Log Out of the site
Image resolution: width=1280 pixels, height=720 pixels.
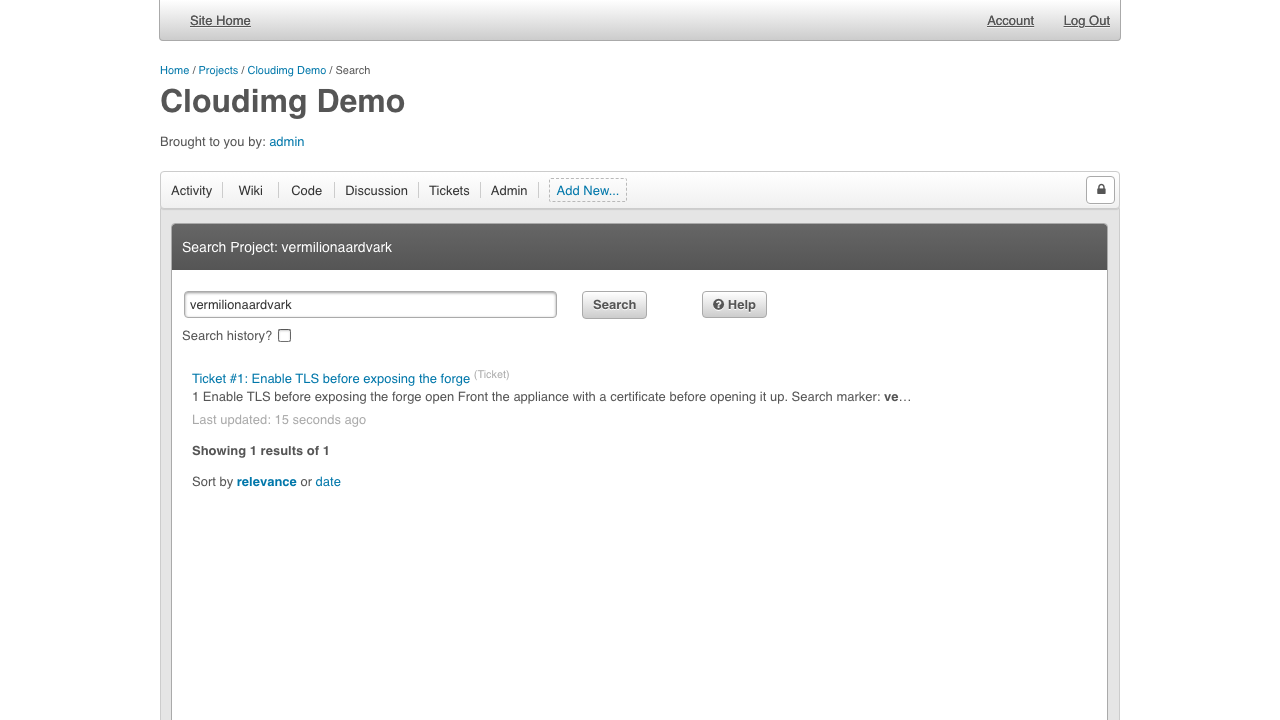(x=1086, y=20)
